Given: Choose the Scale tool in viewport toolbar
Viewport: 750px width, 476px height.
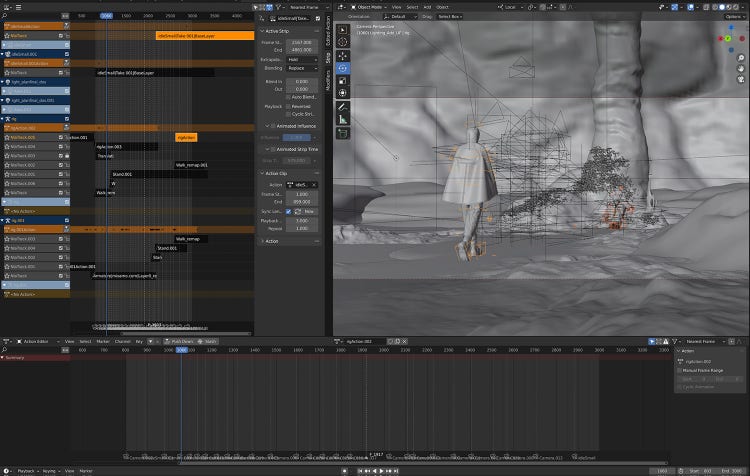Looking at the screenshot, I should point(342,81).
